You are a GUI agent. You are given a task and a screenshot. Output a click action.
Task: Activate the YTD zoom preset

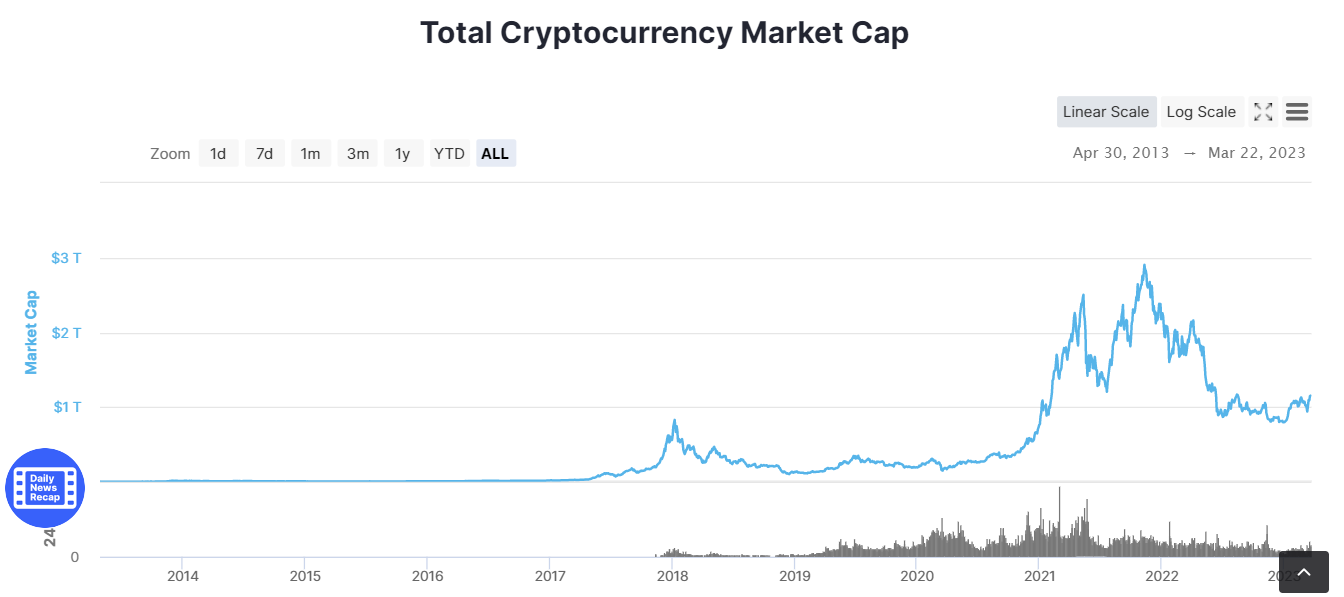449,153
